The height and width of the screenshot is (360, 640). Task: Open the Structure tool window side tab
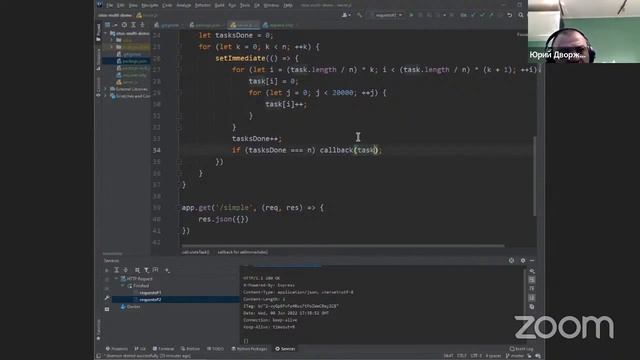point(98,59)
